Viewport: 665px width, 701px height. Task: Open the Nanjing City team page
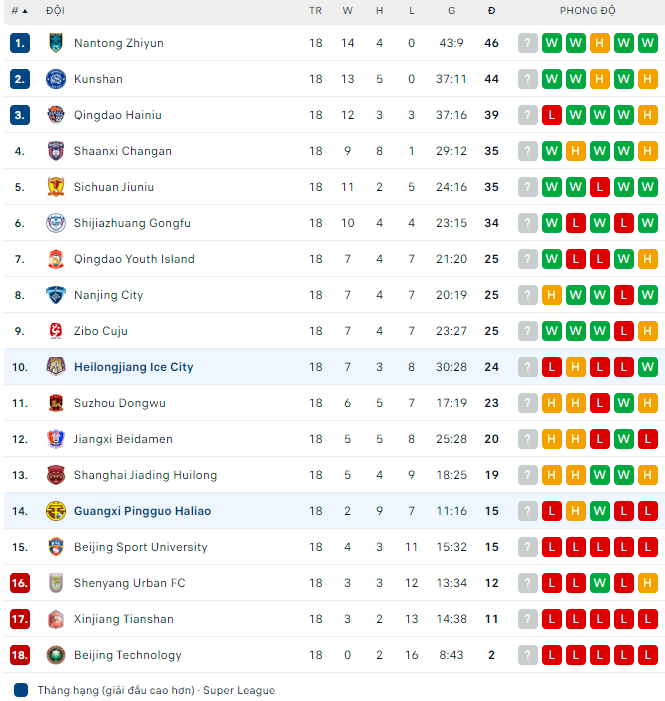pyautogui.click(x=108, y=295)
